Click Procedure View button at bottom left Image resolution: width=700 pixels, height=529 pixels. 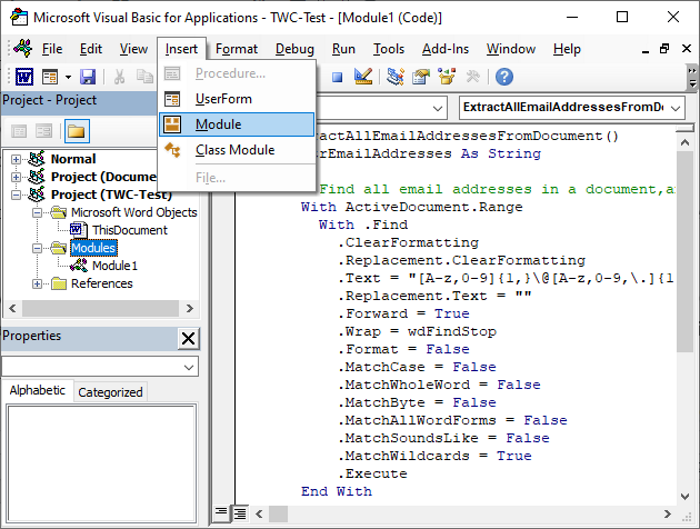221,513
